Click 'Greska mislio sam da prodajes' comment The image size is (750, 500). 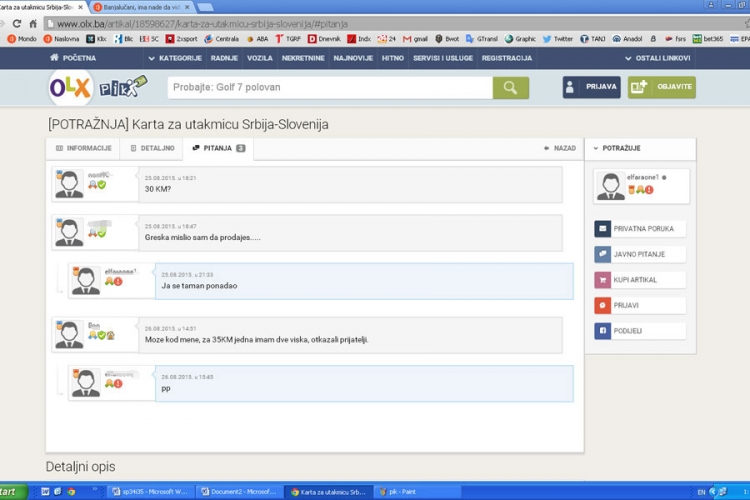pyautogui.click(x=202, y=237)
